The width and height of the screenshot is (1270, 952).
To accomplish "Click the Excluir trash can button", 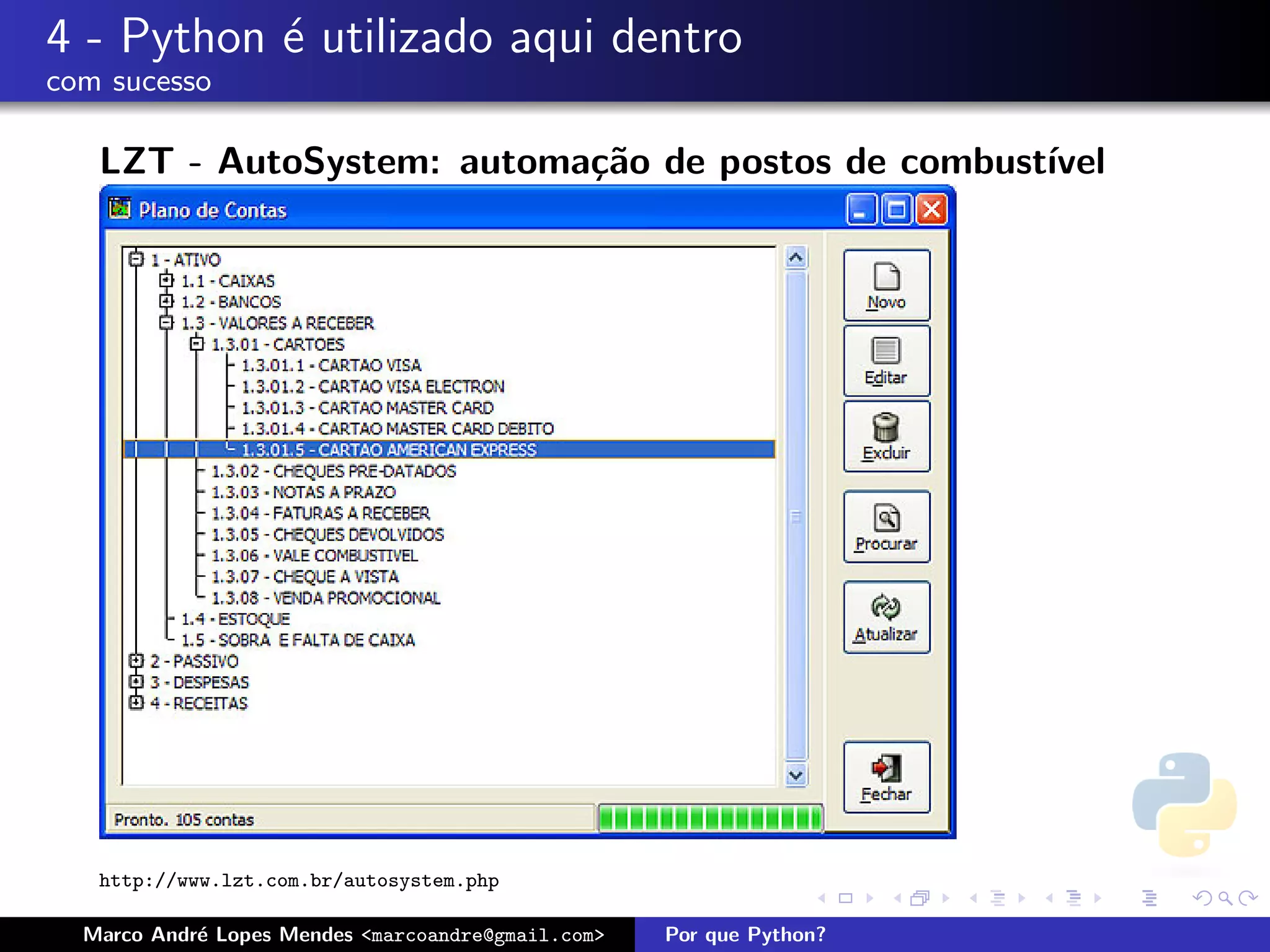I will point(887,436).
